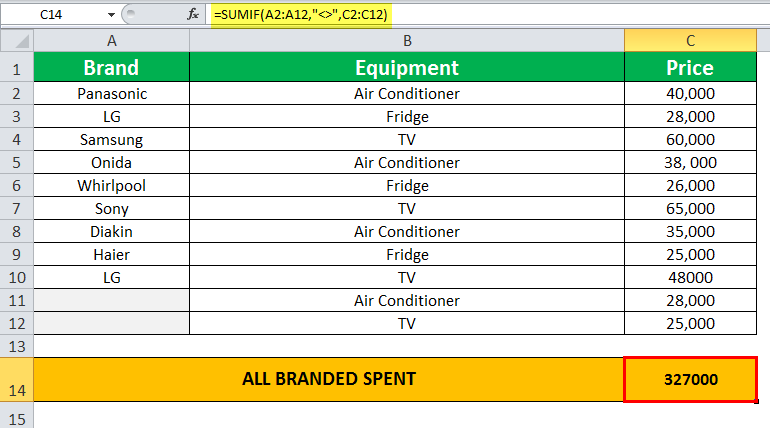Image resolution: width=770 pixels, height=428 pixels.
Task: Select row 13 header
Action: (17, 347)
